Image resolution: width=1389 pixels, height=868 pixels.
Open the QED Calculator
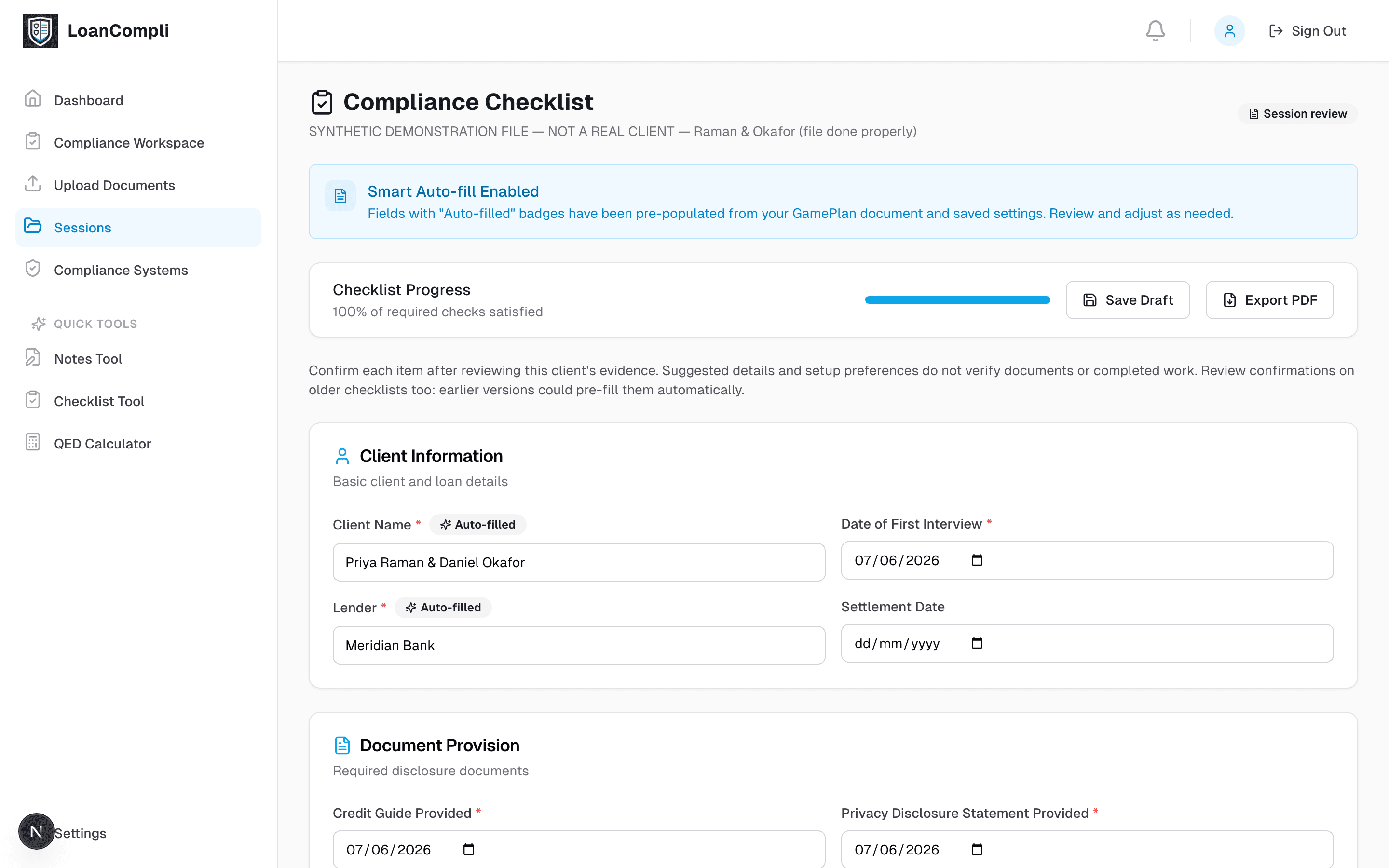[138, 444]
